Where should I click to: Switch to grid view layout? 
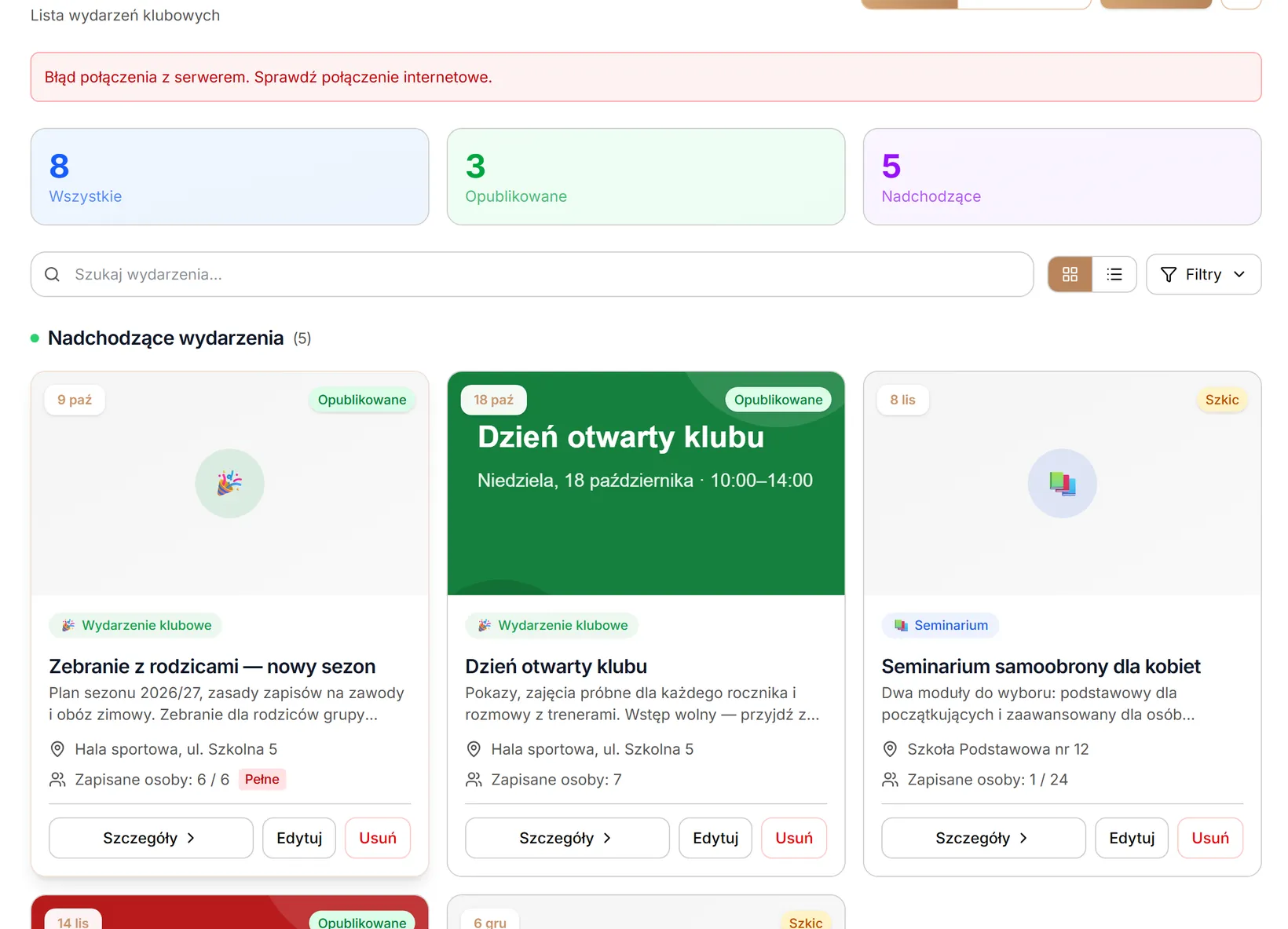(1070, 274)
